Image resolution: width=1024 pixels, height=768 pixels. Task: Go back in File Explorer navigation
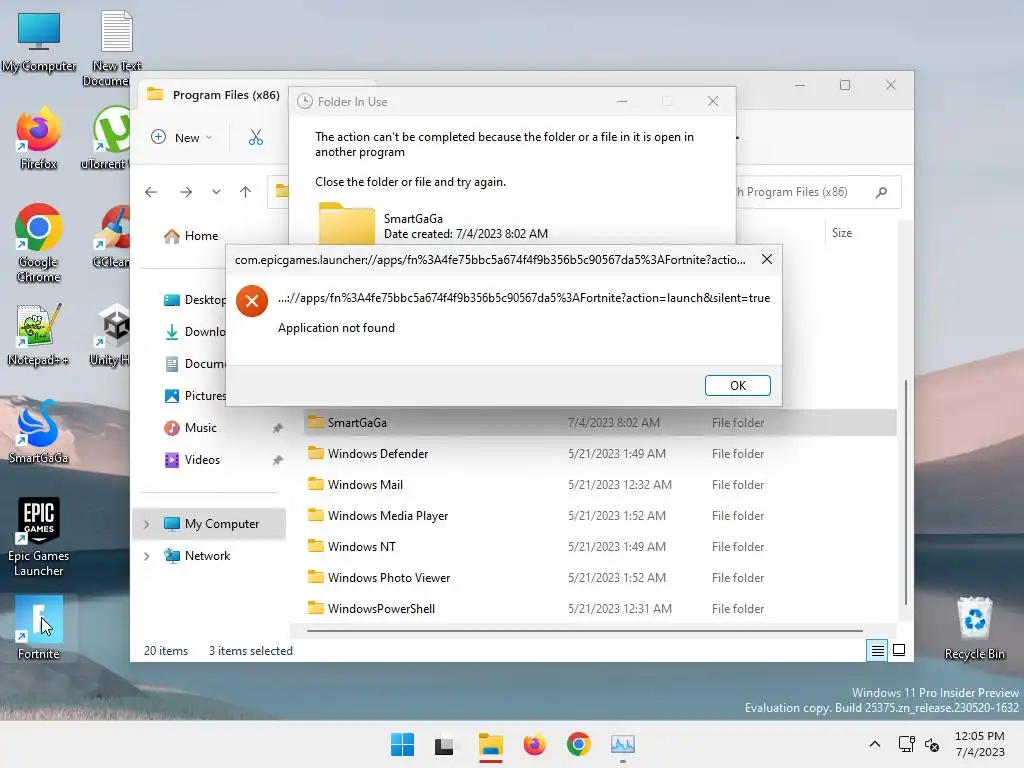point(151,192)
